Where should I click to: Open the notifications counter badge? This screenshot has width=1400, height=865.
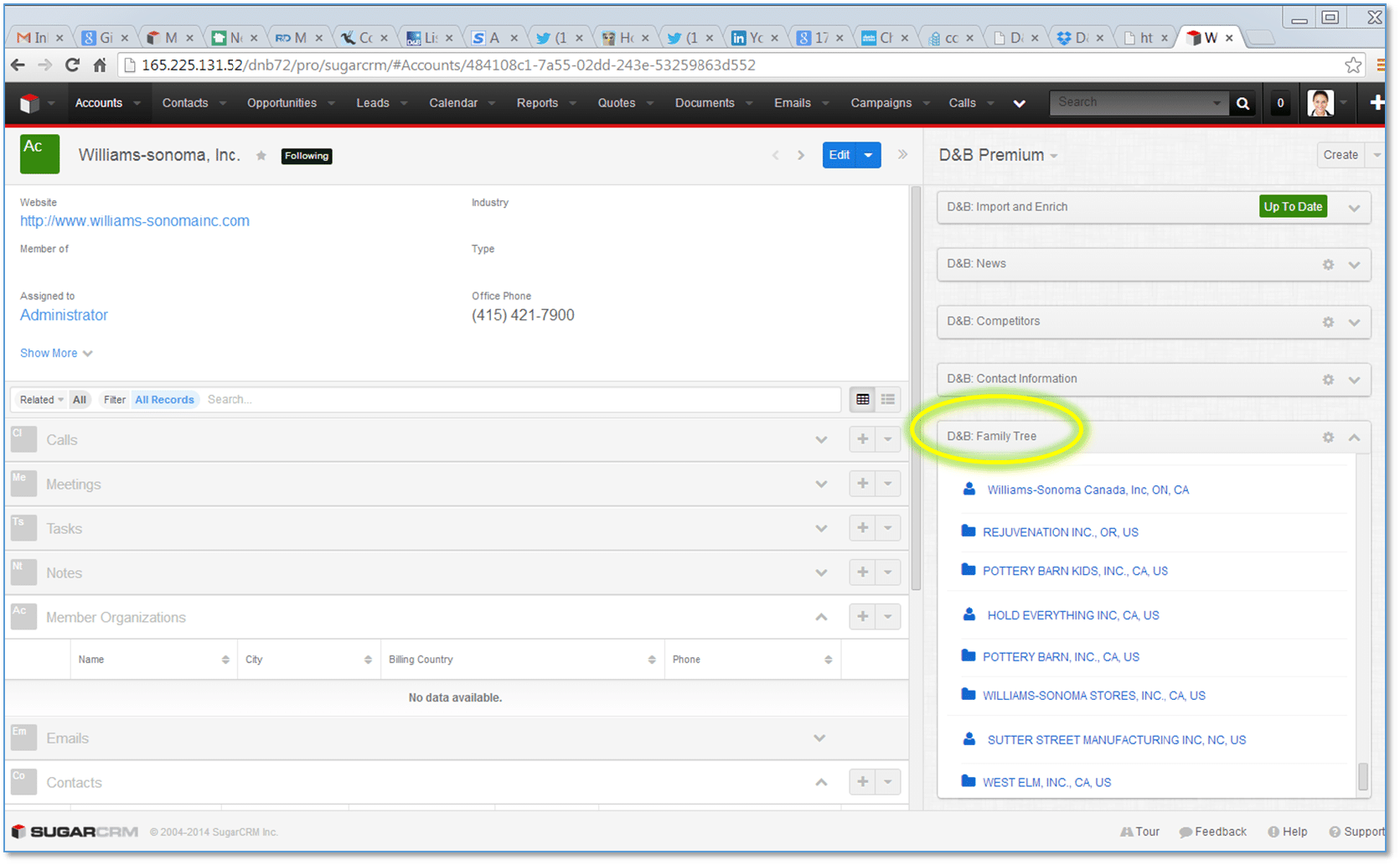pos(1280,103)
